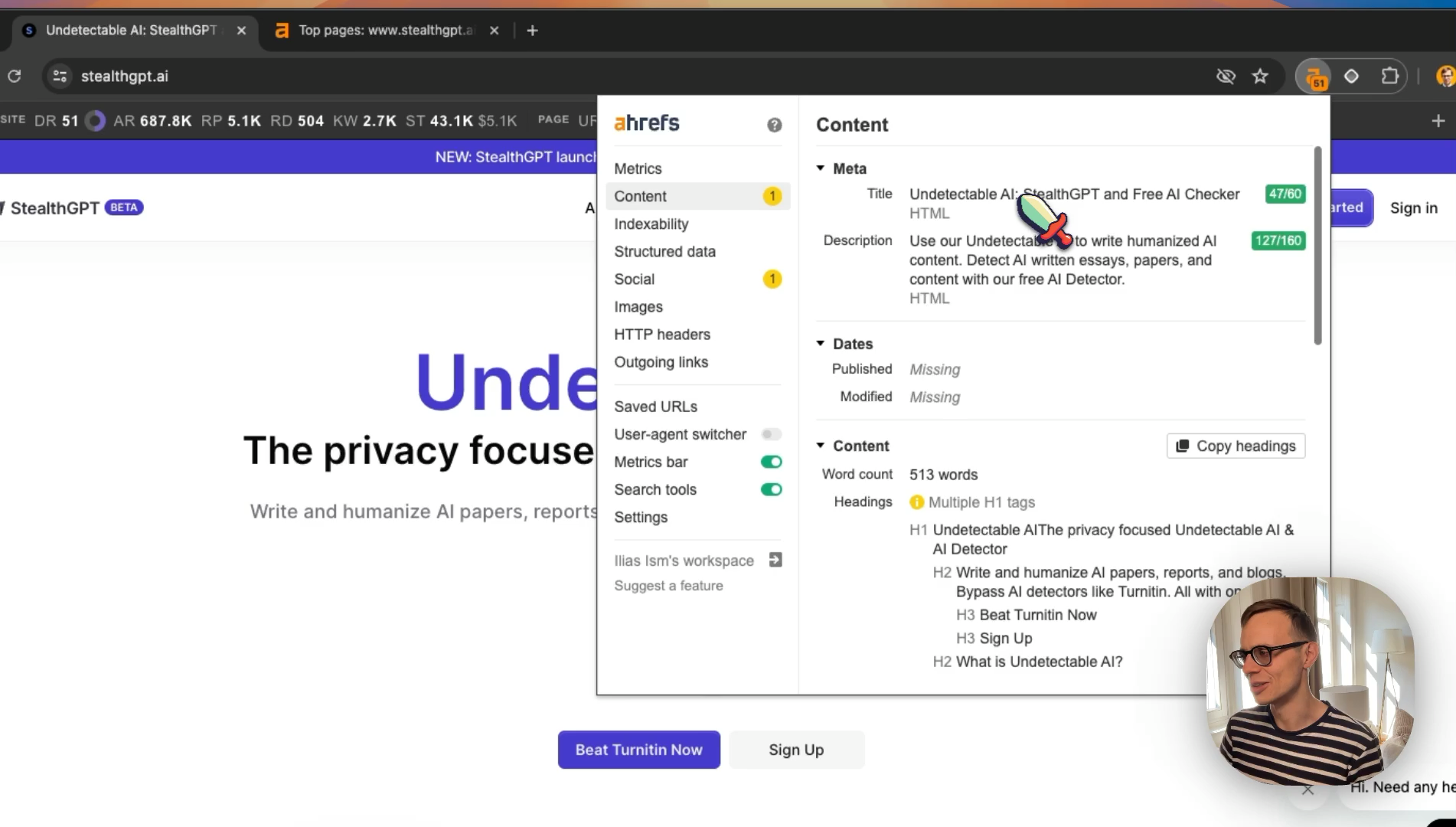Viewport: 1456px width, 827px height.
Task: Click the Multiple H1 tags warning icon
Action: [916, 502]
